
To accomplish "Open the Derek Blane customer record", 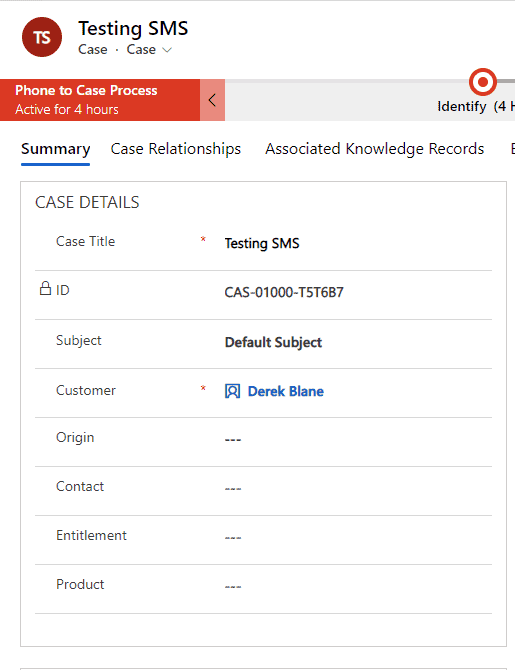I will [285, 391].
